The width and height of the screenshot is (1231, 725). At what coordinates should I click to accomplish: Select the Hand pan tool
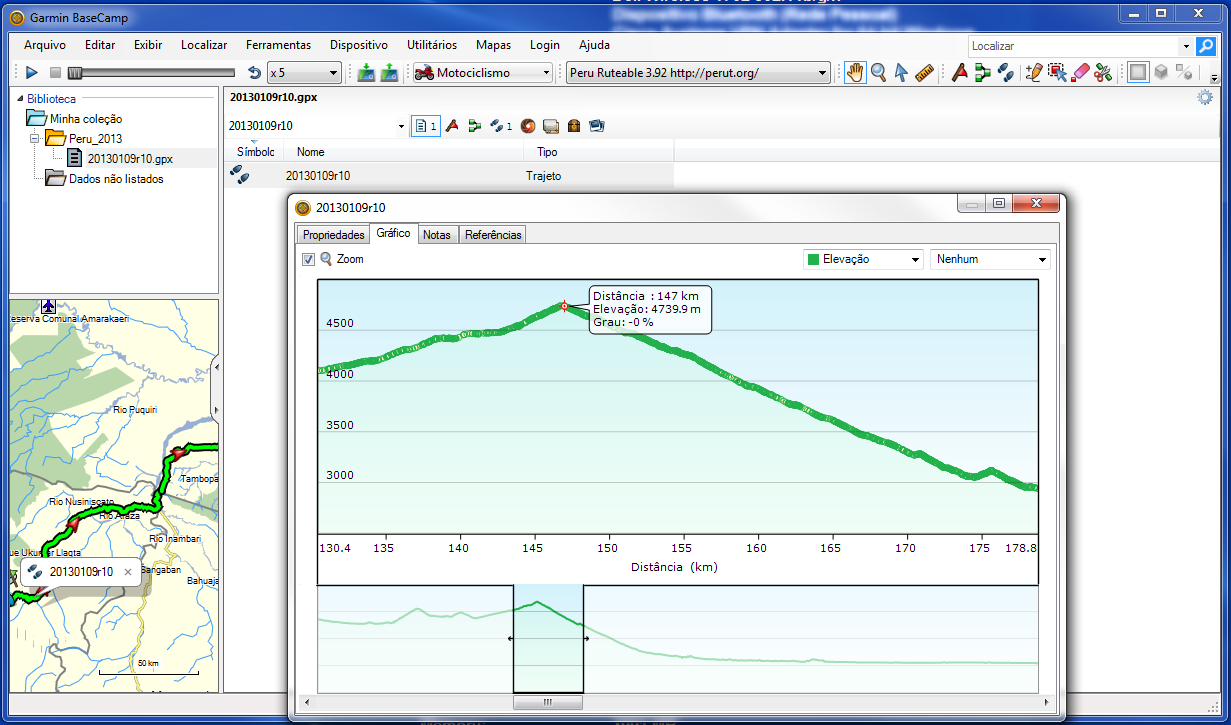855,73
